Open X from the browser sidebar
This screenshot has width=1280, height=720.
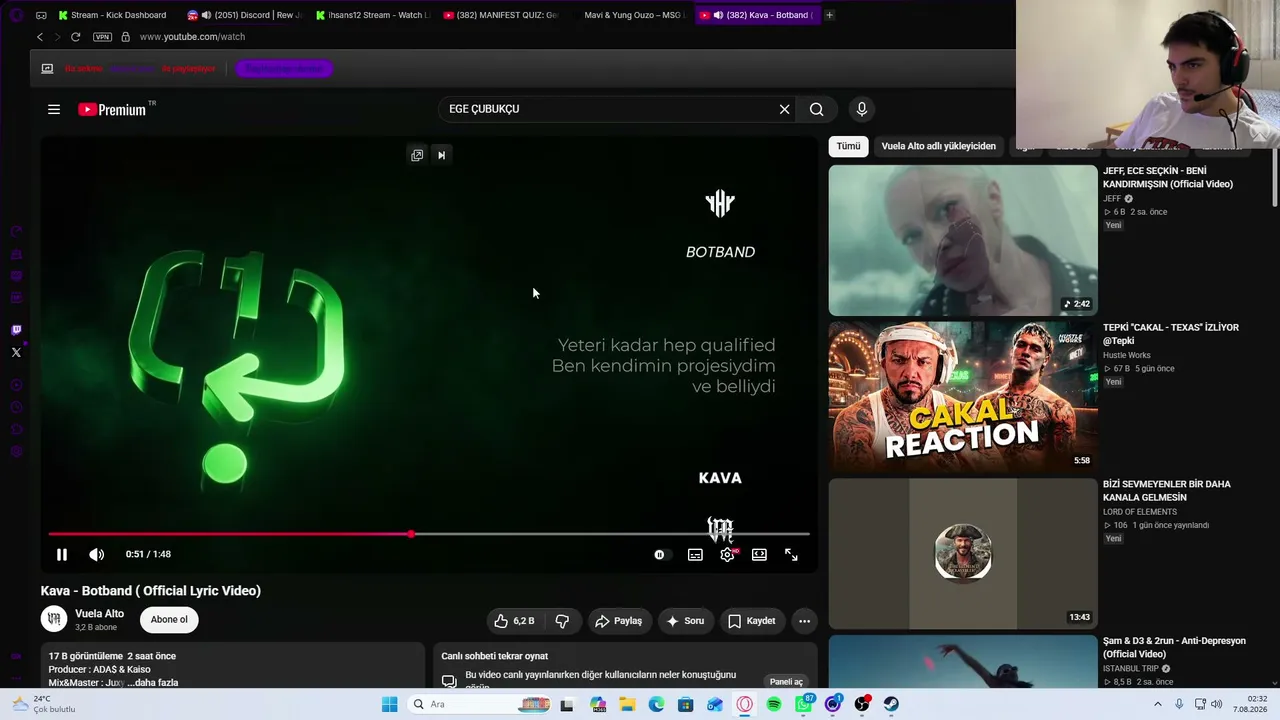16,352
